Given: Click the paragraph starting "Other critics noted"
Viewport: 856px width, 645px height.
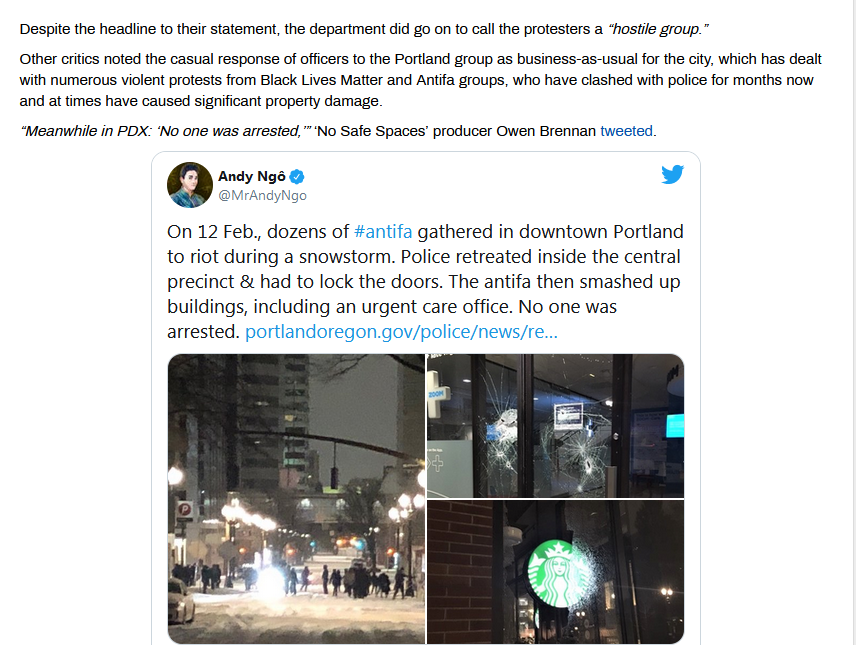Looking at the screenshot, I should pyautogui.click(x=420, y=80).
